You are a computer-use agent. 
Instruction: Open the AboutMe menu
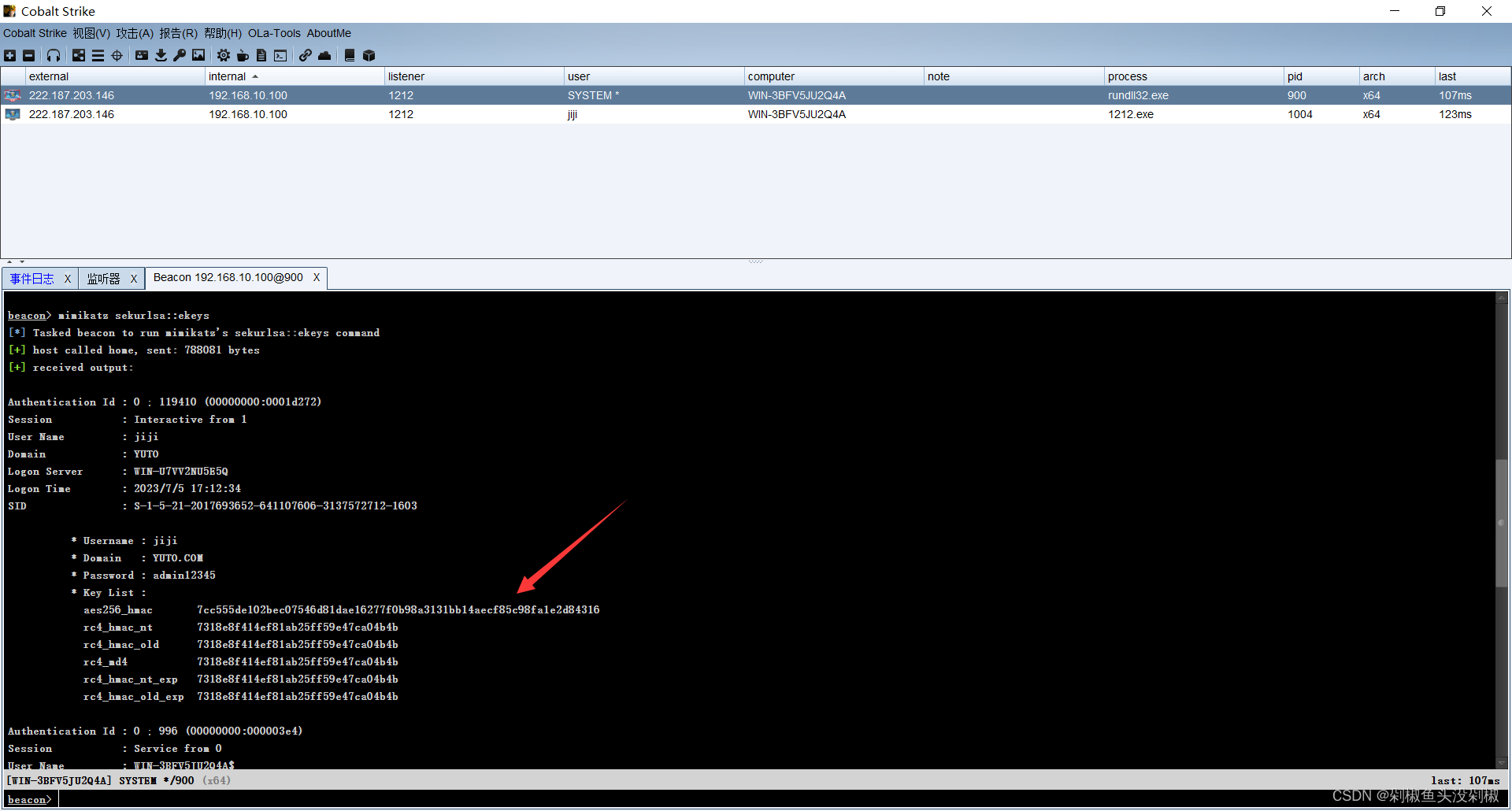point(329,33)
